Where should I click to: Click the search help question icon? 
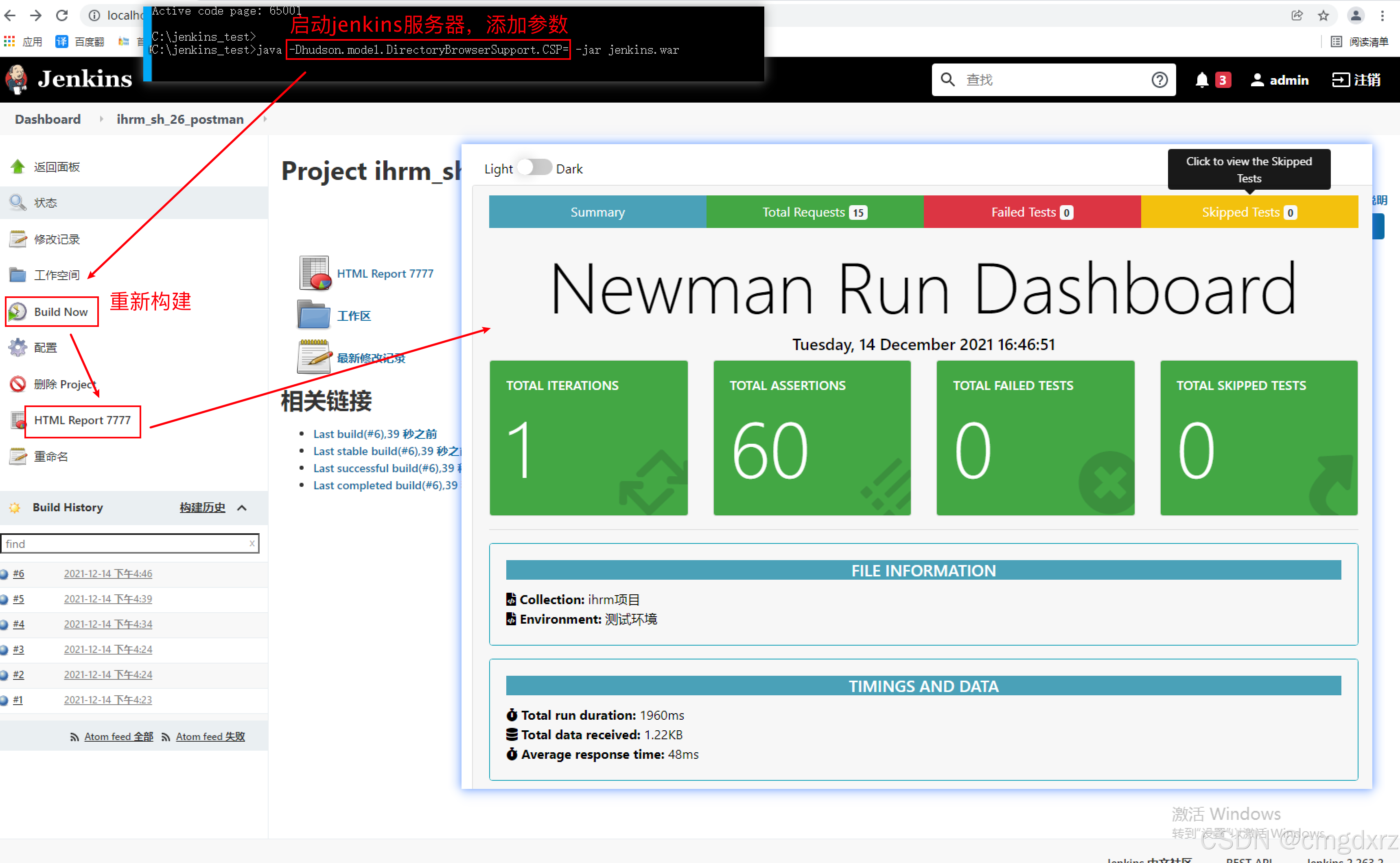coord(1160,80)
